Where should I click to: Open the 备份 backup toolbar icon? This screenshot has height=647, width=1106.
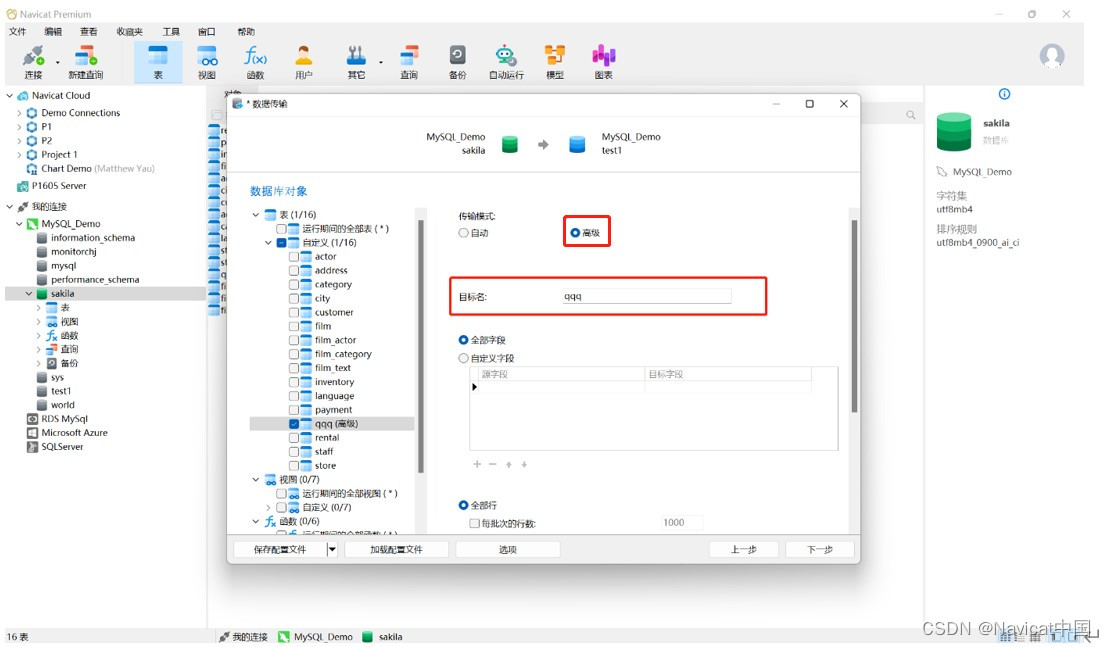point(457,62)
